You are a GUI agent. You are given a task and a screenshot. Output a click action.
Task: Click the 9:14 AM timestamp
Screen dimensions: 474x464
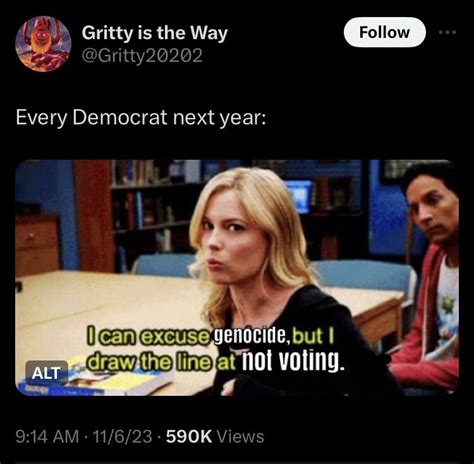tap(47, 436)
